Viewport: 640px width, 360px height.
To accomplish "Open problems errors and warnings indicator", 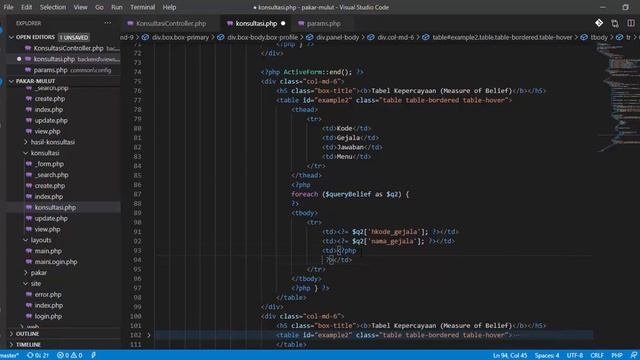I will click(x=69, y=355).
